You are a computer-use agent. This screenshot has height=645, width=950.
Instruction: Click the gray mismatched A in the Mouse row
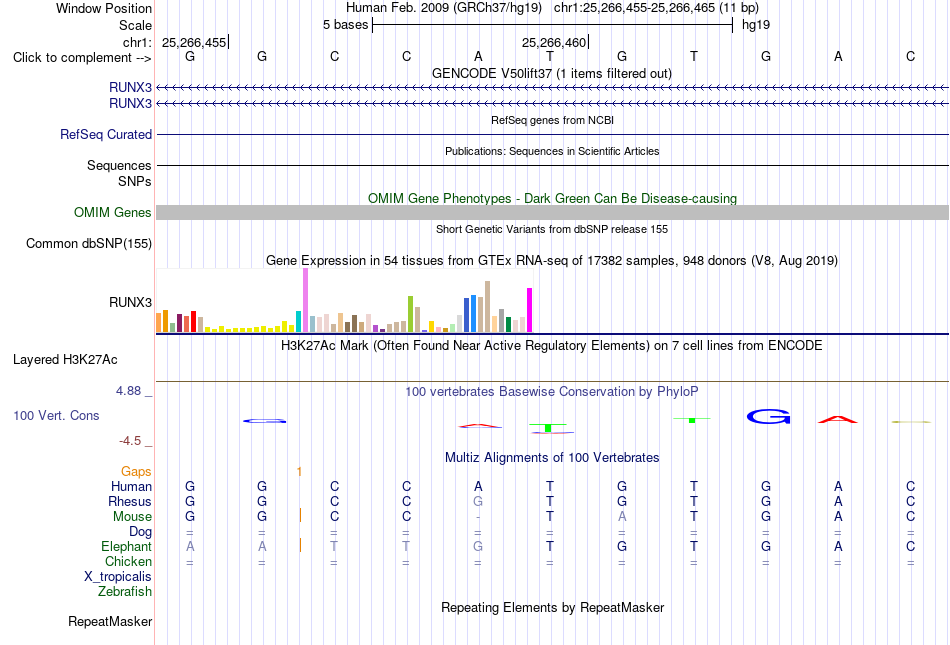(x=622, y=517)
